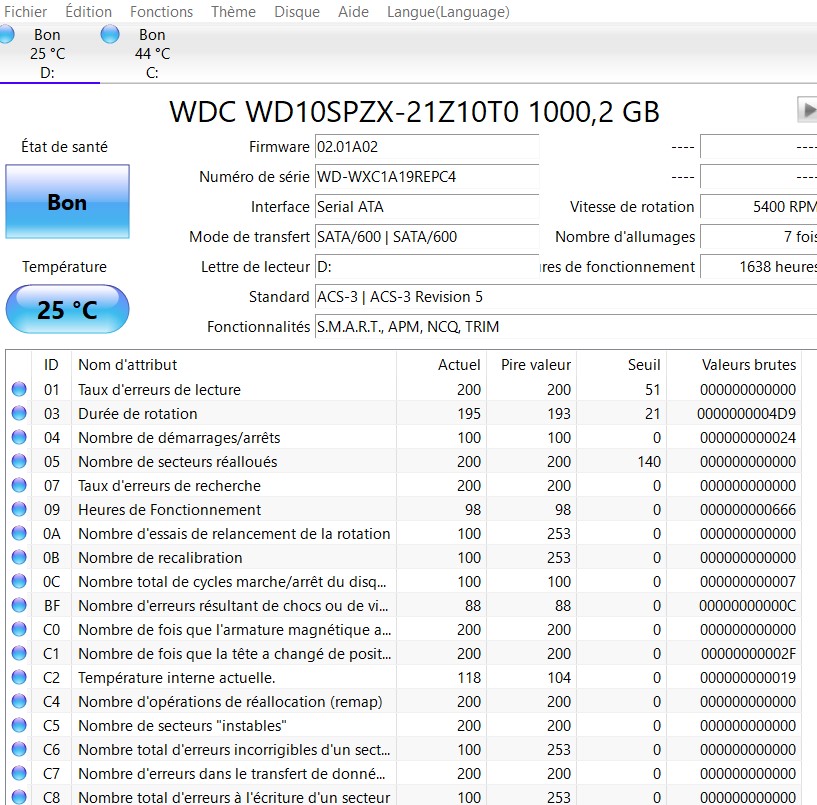The width and height of the screenshot is (817, 805).
Task: Click status orb for attribute 04
Action: (x=19, y=437)
